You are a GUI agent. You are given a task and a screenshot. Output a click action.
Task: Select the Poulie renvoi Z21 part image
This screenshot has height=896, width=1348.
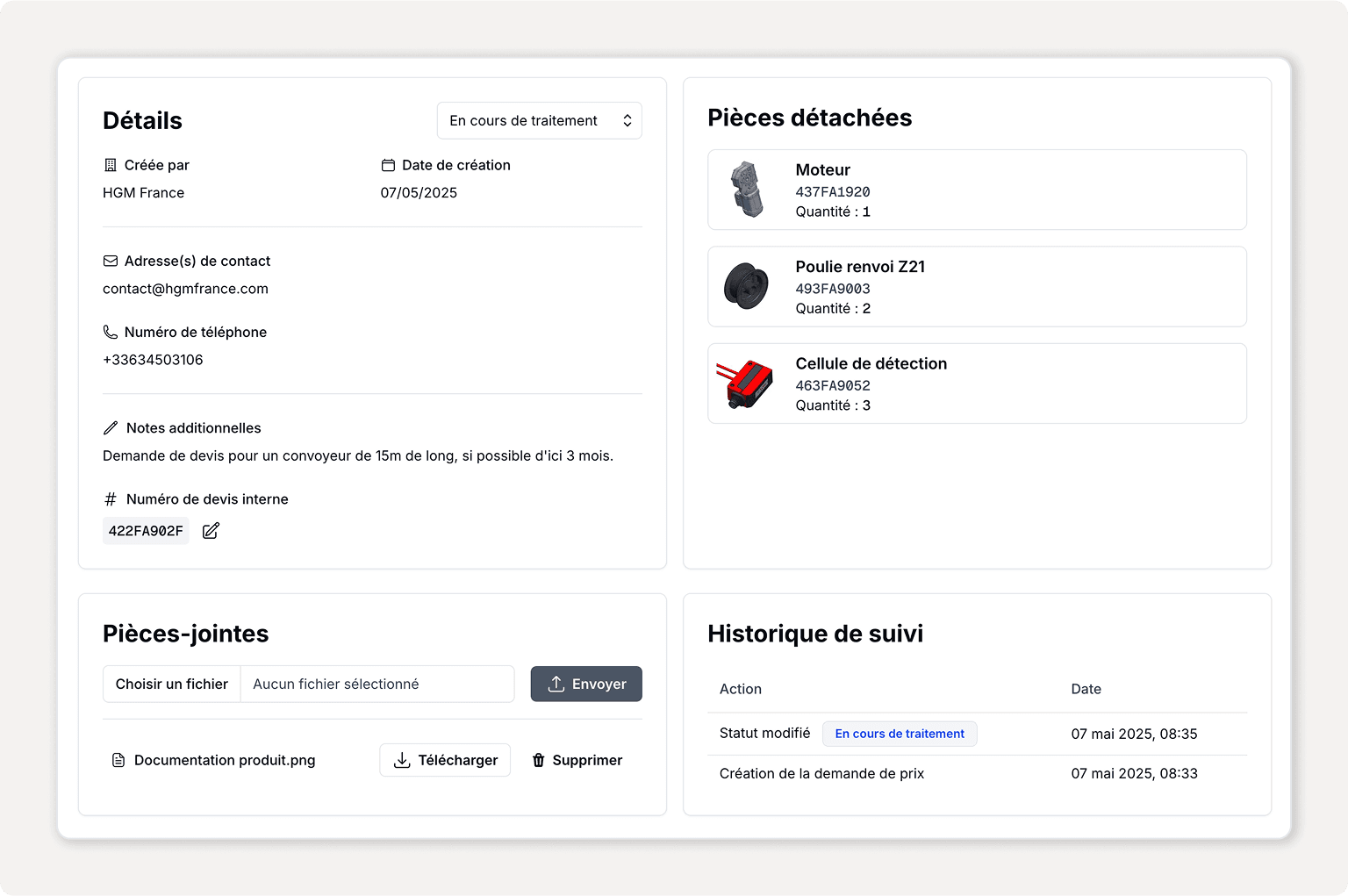click(x=747, y=286)
